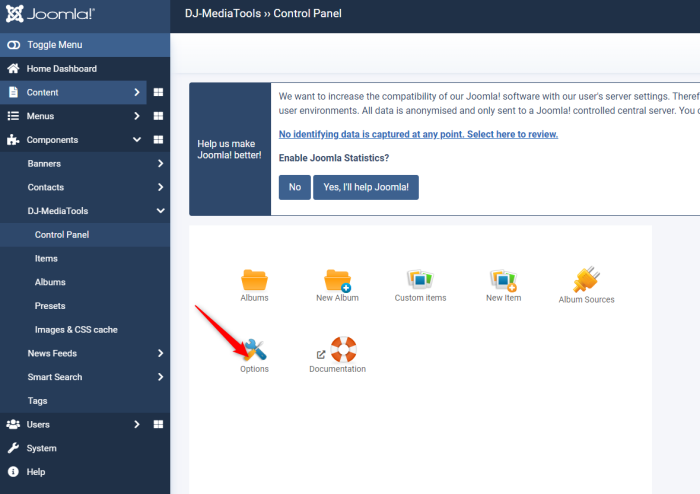Open the Albums folder icon

coord(254,280)
